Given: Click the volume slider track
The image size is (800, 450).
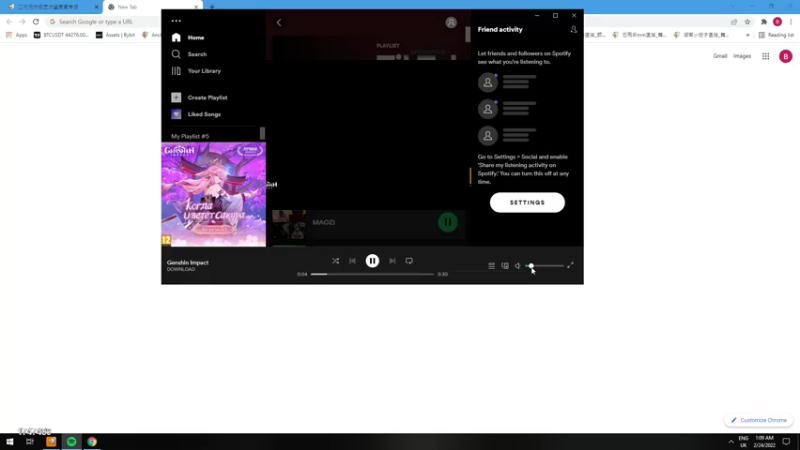Looking at the screenshot, I should click(x=544, y=266).
